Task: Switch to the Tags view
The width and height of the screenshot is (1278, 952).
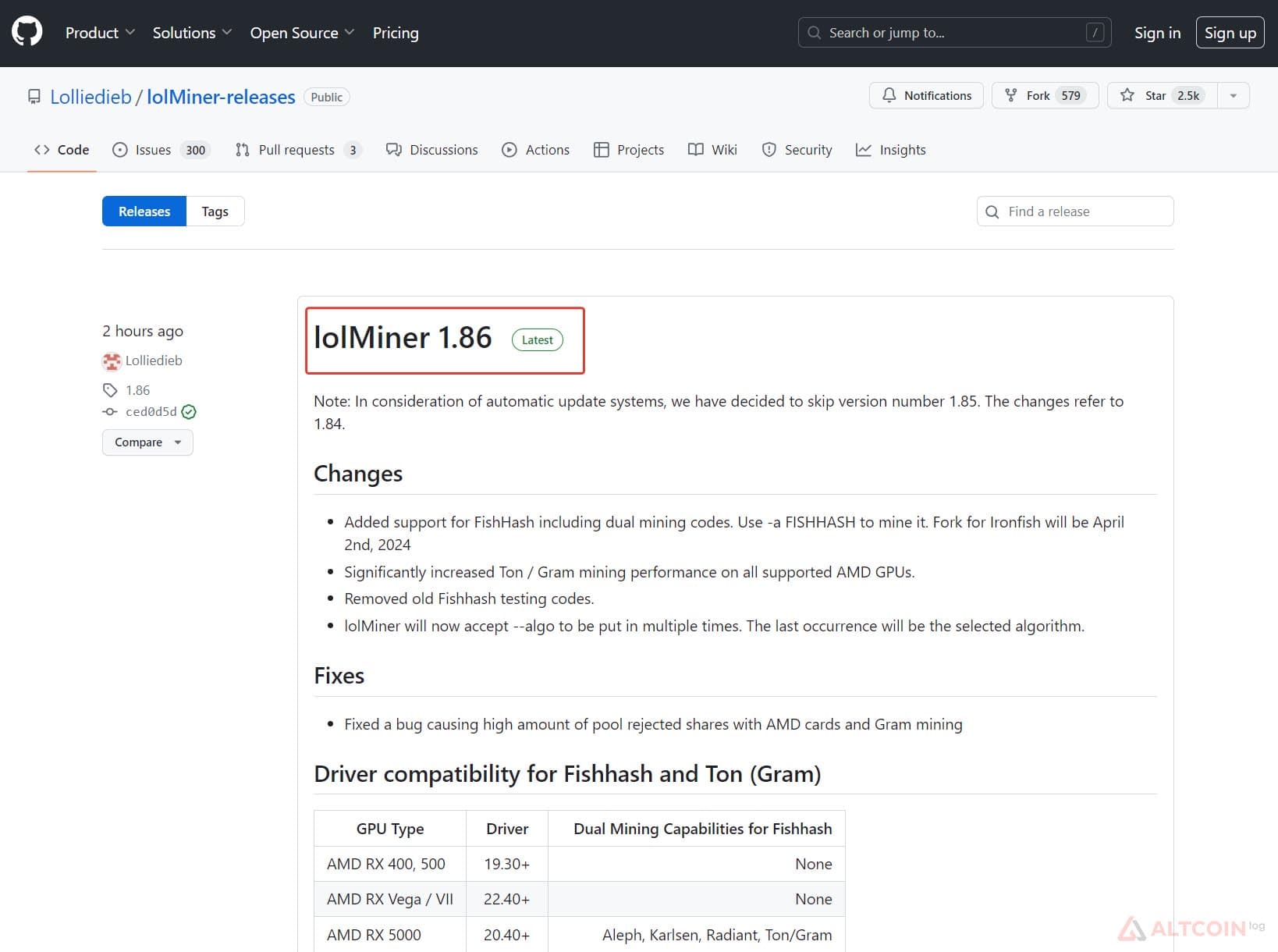Action: pyautogui.click(x=215, y=211)
